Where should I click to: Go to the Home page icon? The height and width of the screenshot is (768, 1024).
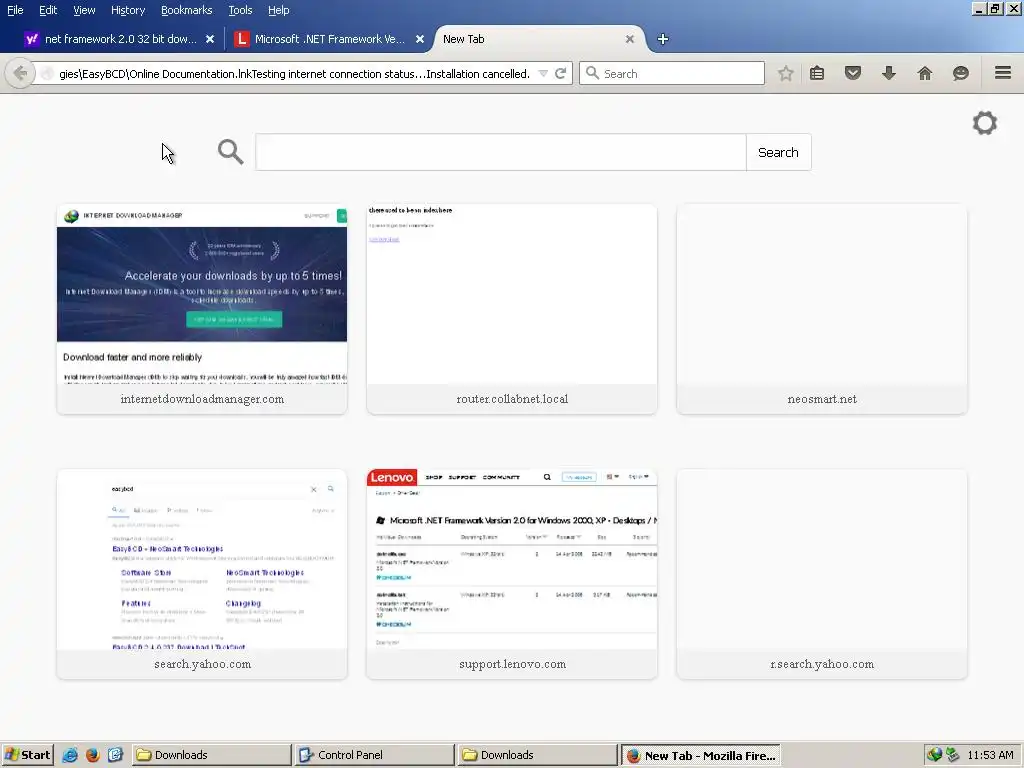[925, 73]
